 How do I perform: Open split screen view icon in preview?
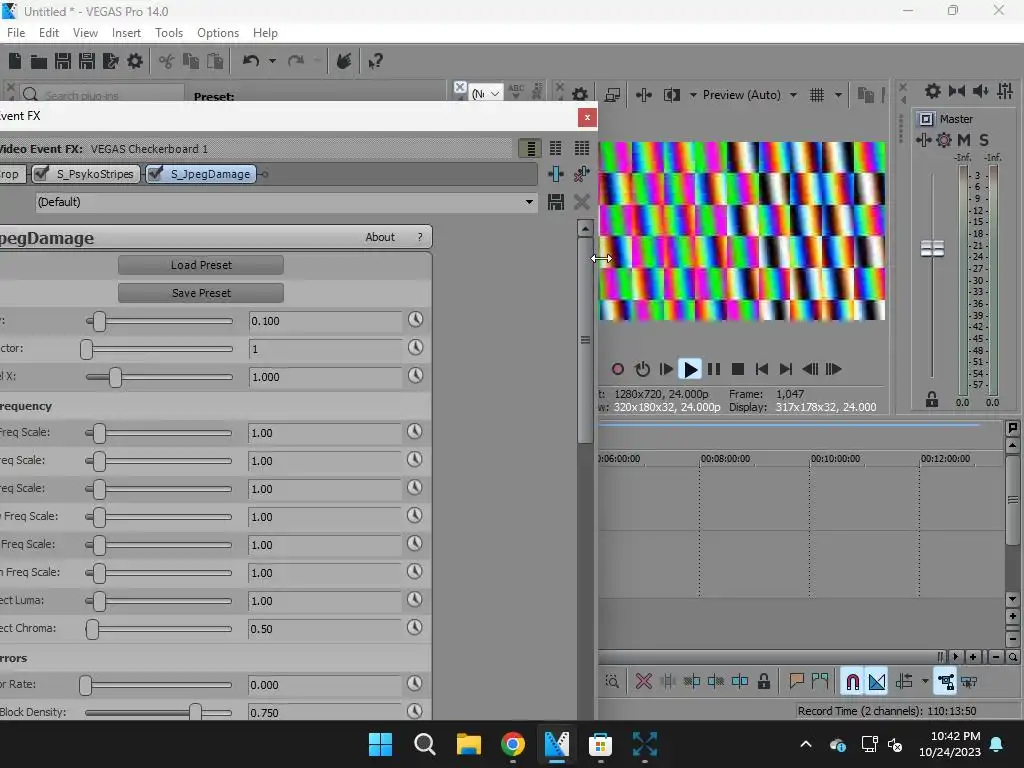click(671, 95)
